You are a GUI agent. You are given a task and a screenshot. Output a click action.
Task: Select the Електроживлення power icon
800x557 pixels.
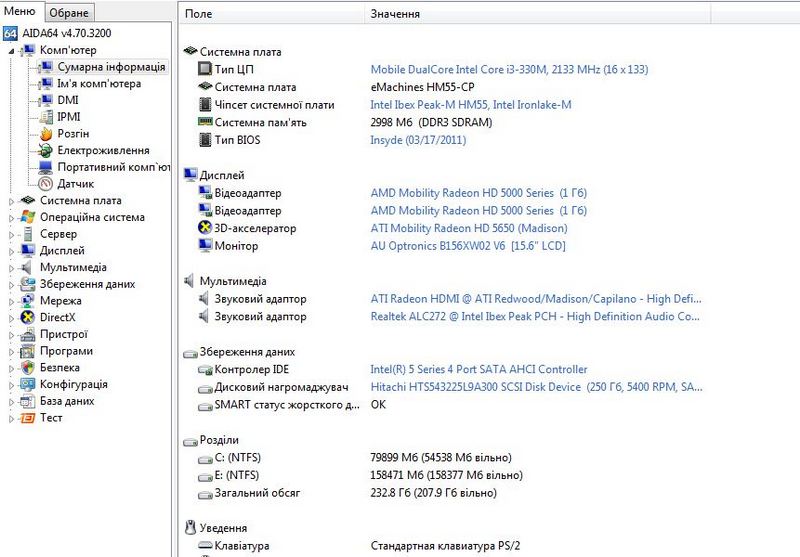[x=46, y=151]
